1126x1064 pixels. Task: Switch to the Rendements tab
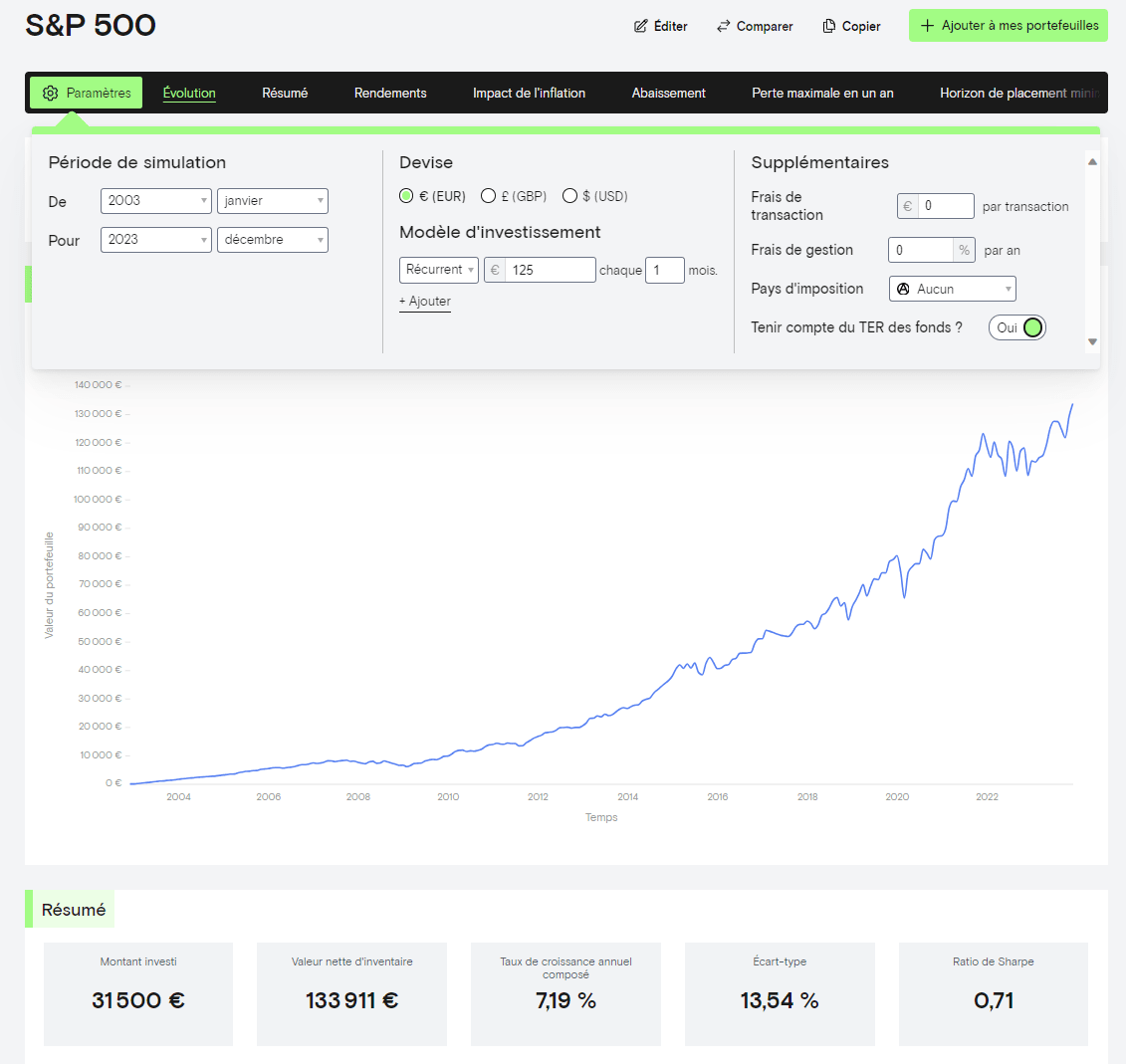point(390,93)
